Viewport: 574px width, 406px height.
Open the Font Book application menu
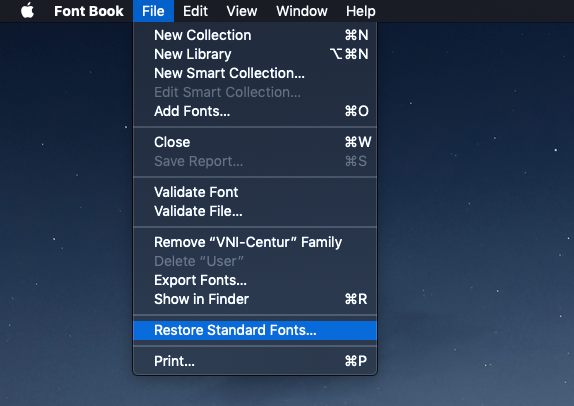89,11
